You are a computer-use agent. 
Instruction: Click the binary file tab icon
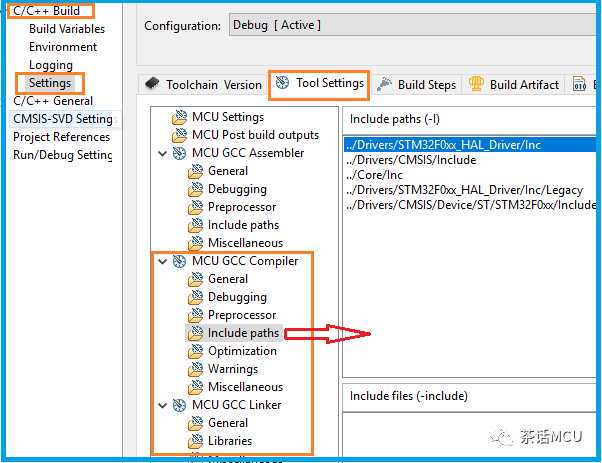click(x=579, y=84)
